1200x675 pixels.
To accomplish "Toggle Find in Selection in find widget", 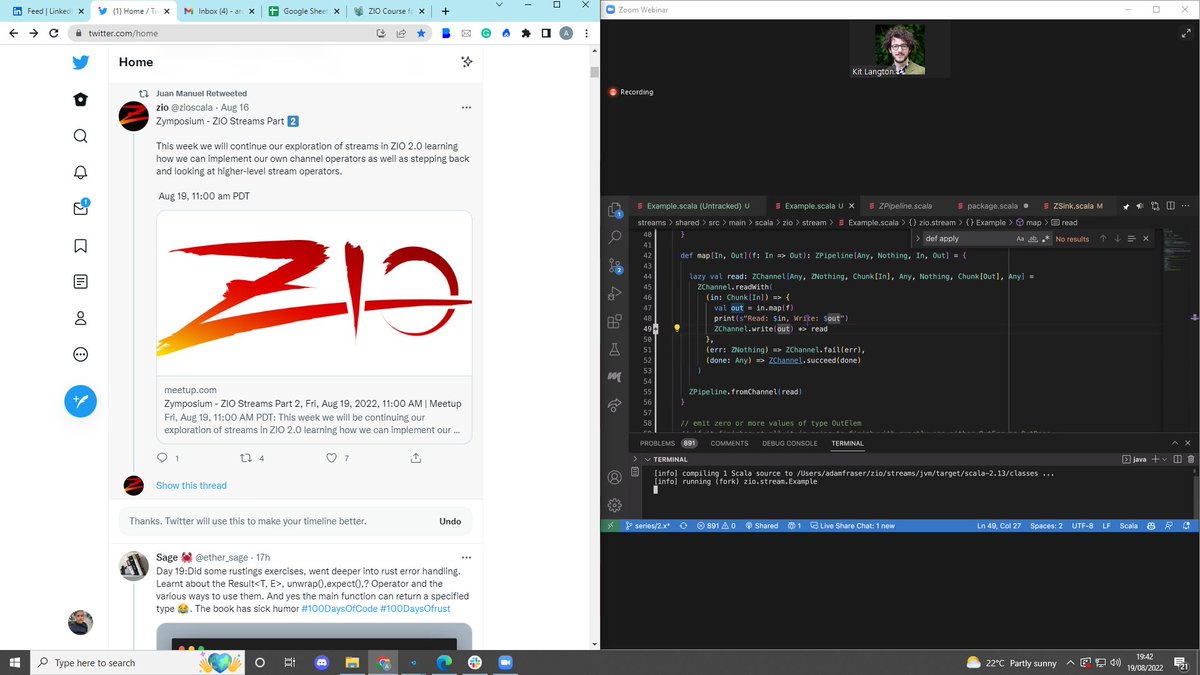I will 1131,239.
